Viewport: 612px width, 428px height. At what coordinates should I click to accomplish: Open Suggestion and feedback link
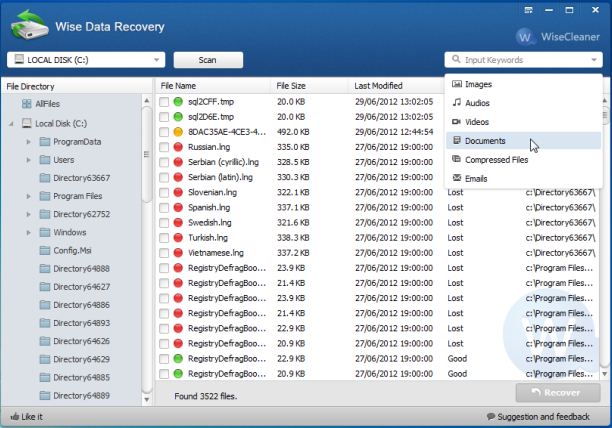(x=539, y=417)
